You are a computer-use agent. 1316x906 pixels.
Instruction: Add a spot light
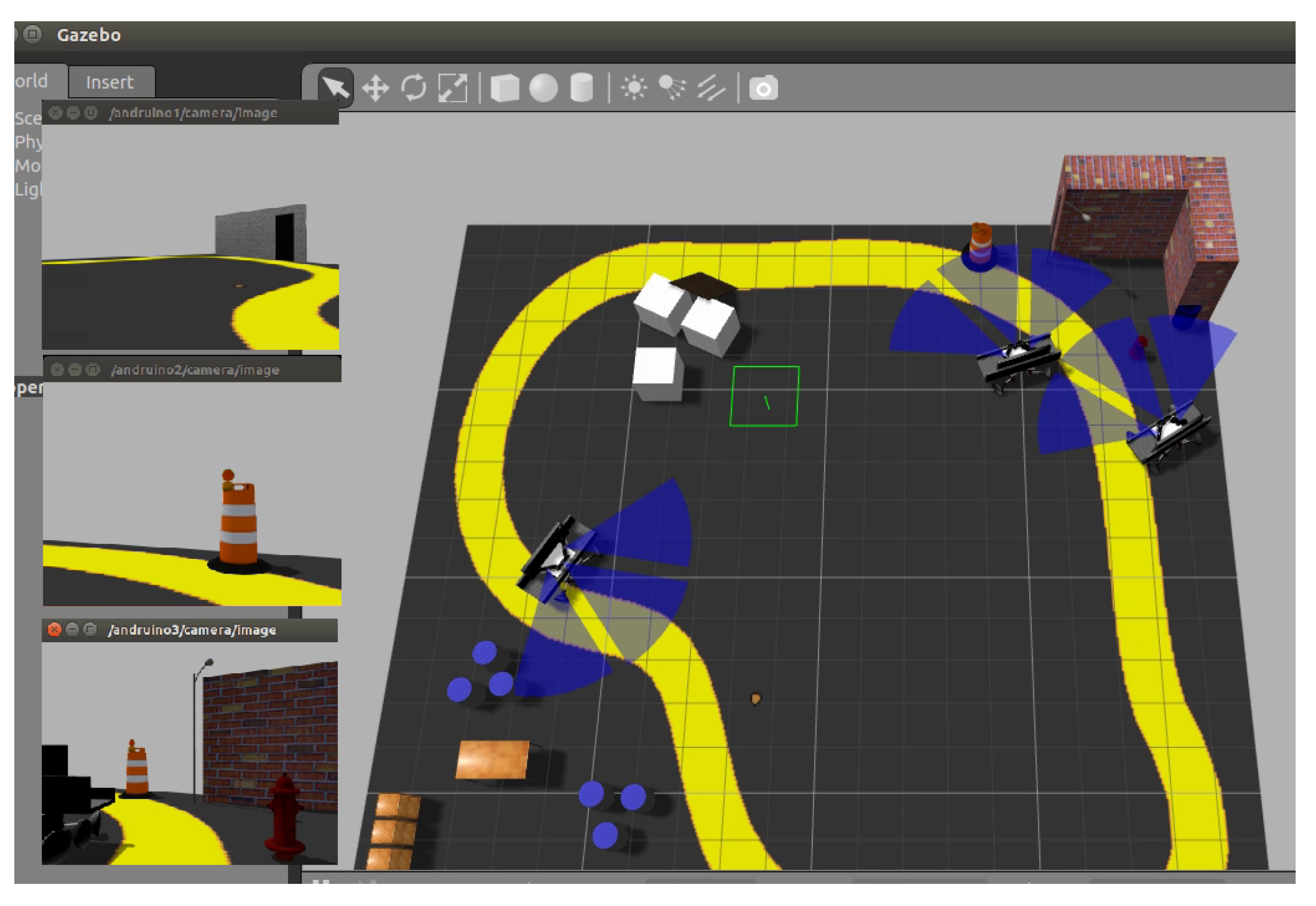(x=672, y=88)
